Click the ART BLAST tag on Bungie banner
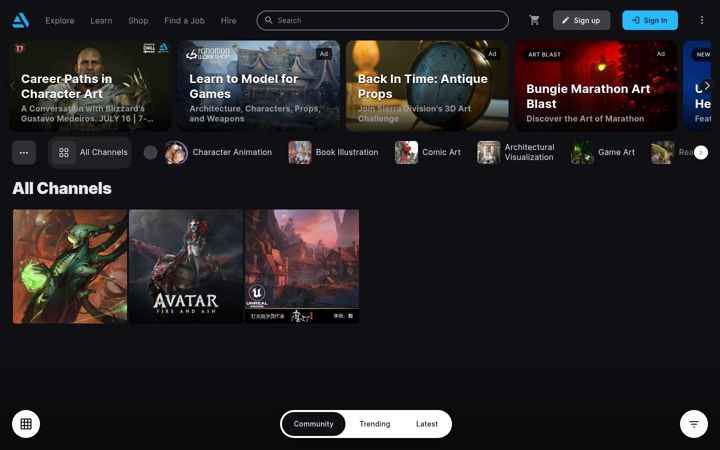This screenshot has width=720, height=450. pyautogui.click(x=545, y=54)
